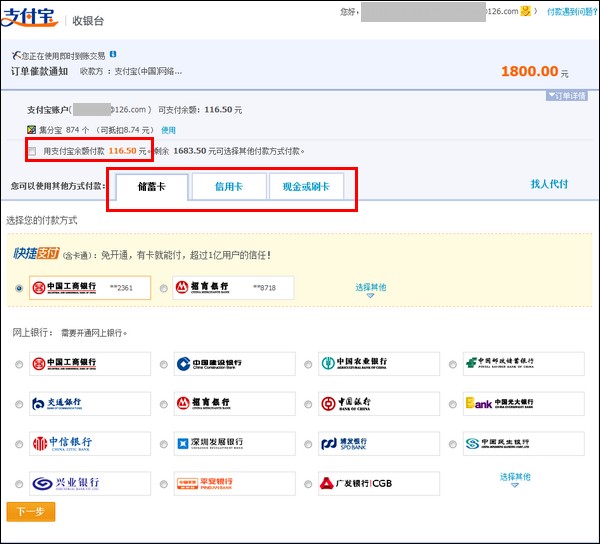
Task: Choose 中国银行 bank logo tile
Action: click(x=379, y=404)
